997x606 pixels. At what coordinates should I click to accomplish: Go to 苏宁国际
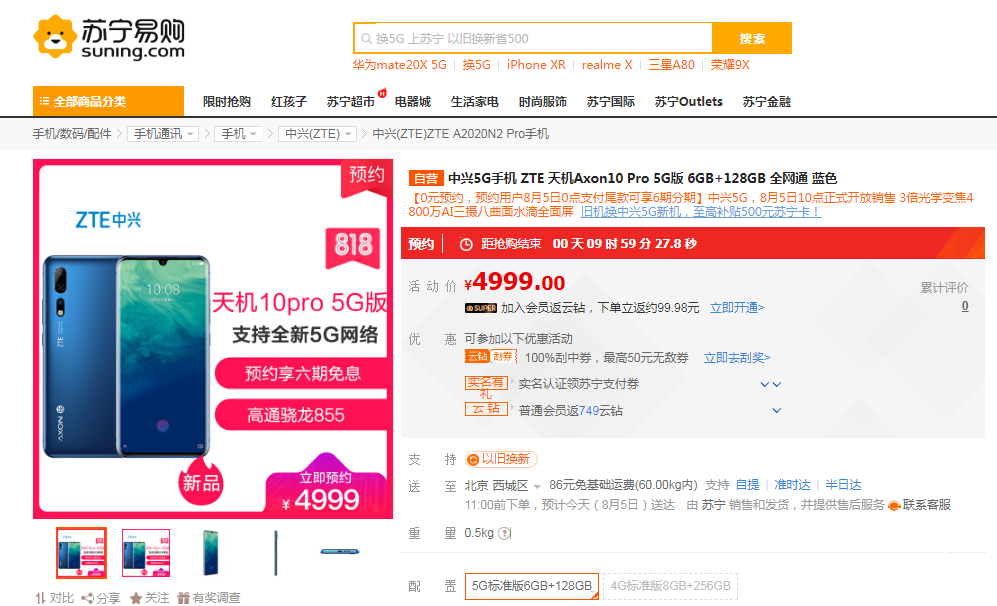610,102
